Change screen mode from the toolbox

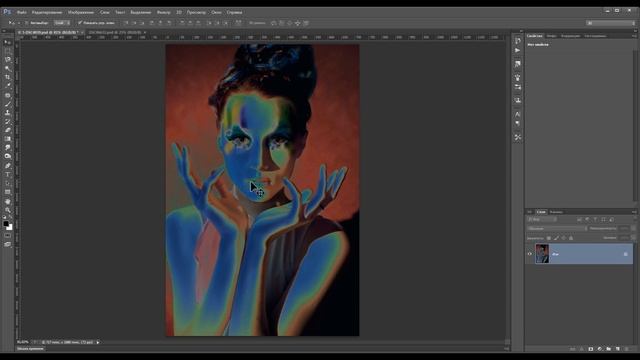point(7,244)
